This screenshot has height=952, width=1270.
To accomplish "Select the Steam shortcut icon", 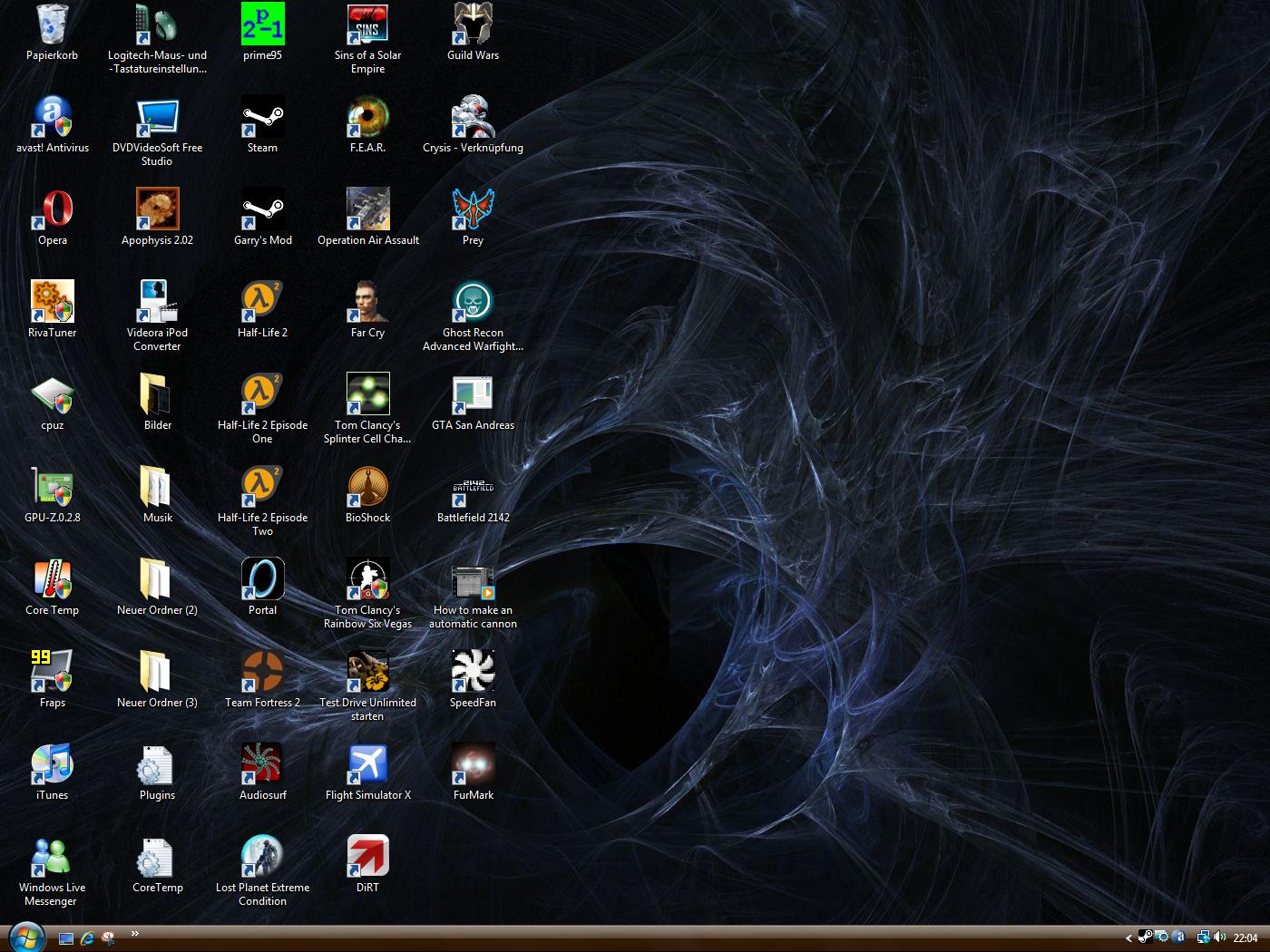I will (x=262, y=117).
